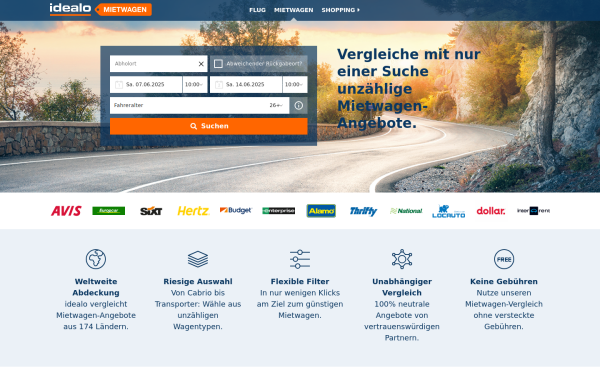This screenshot has height=375, width=600.
Task: Click the Alamo logo
Action: point(321,211)
